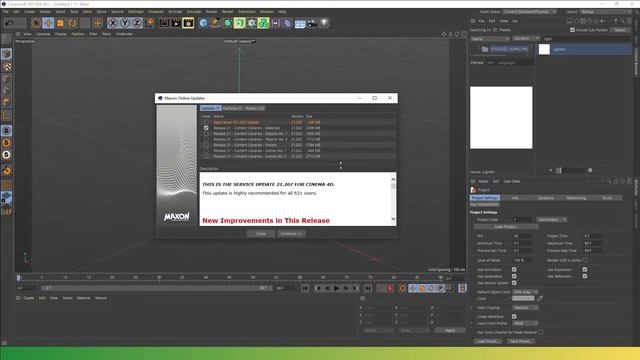Click the Scale Project button
The height and width of the screenshot is (360, 640).
(506, 227)
